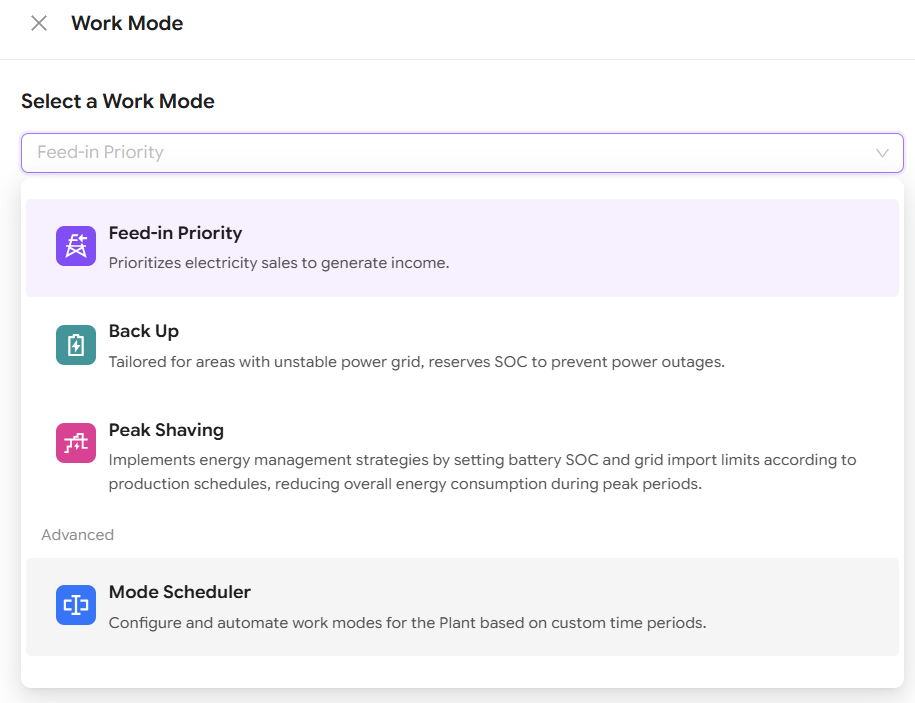Choose the Back Up work mode title
The image size is (915, 703).
[x=144, y=331]
